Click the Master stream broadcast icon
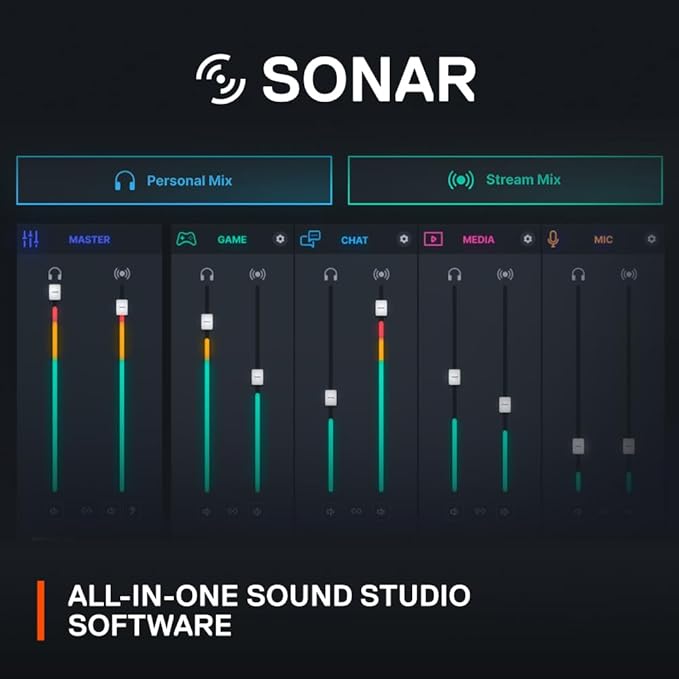 tap(122, 273)
